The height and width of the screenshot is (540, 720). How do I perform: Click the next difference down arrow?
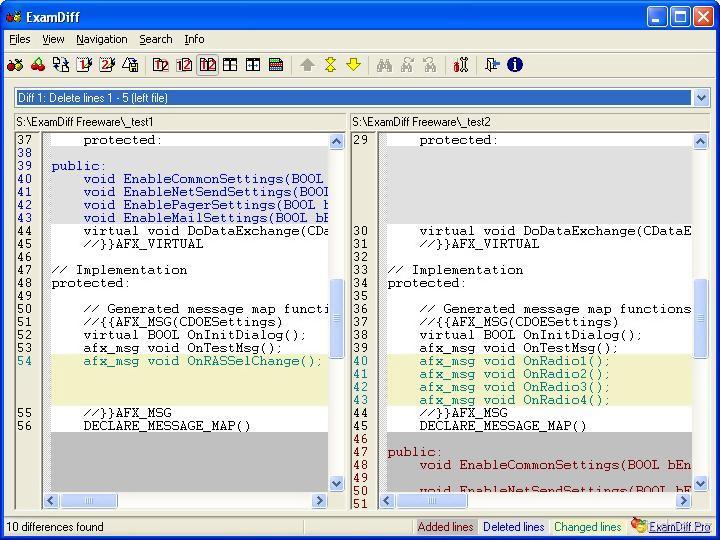pyautogui.click(x=353, y=65)
